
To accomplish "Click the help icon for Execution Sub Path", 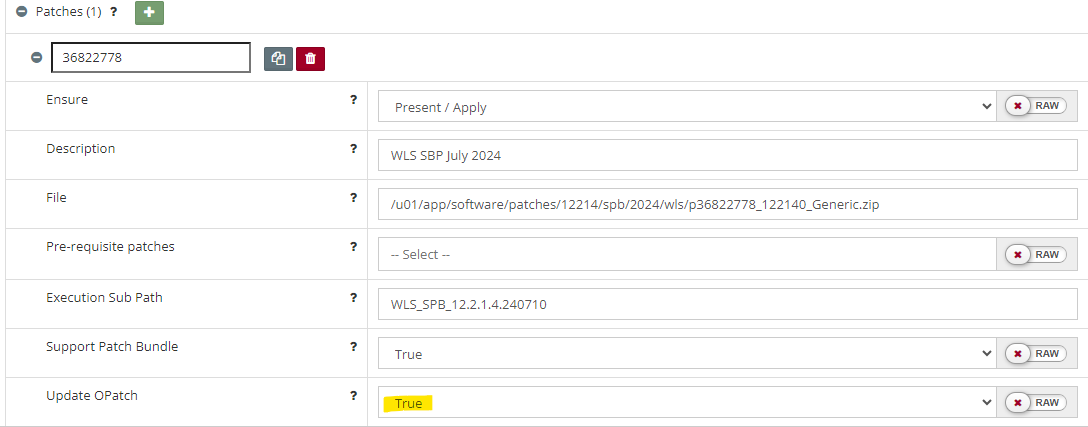I will coord(353,298).
